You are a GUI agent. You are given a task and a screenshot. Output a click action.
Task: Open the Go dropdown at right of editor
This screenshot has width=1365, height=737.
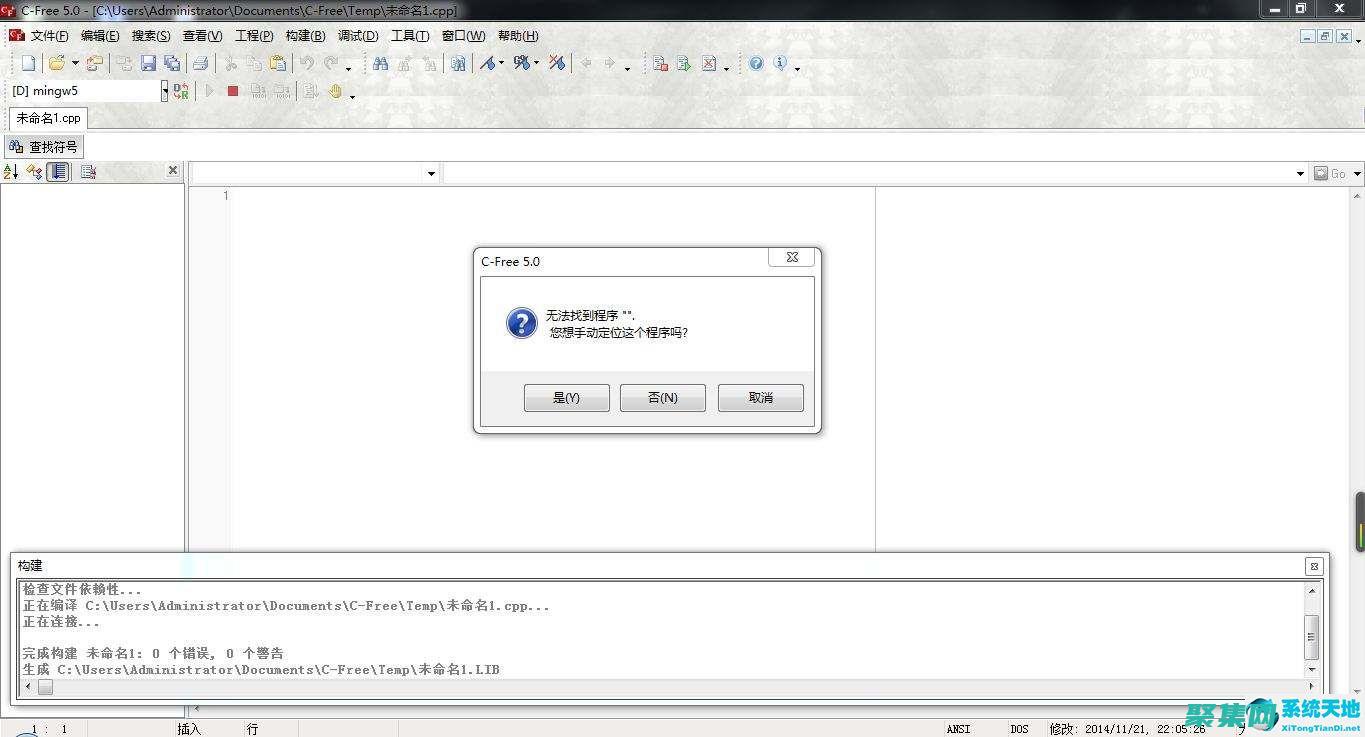point(1356,174)
